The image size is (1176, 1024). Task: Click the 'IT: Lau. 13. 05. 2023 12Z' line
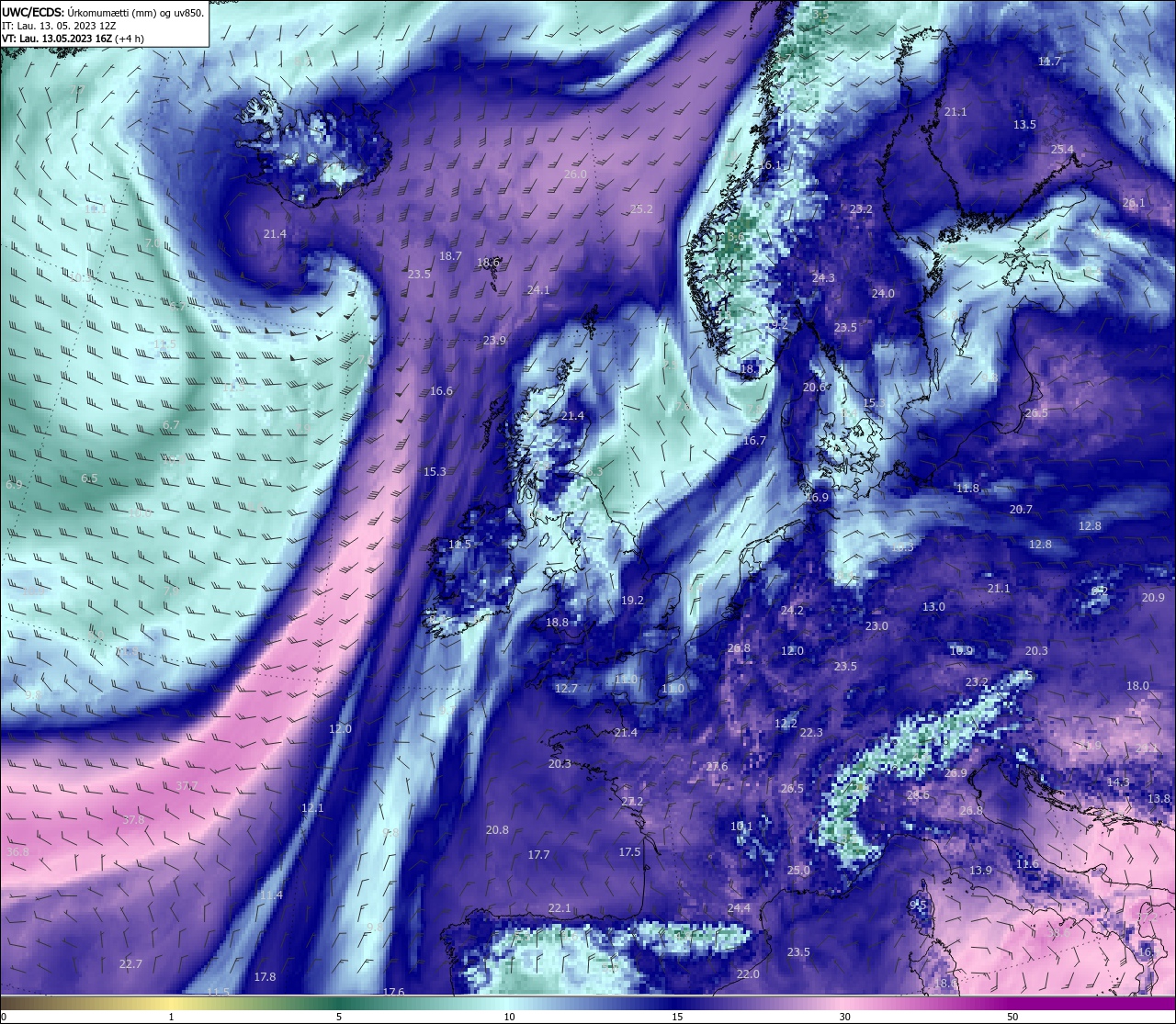58,26
